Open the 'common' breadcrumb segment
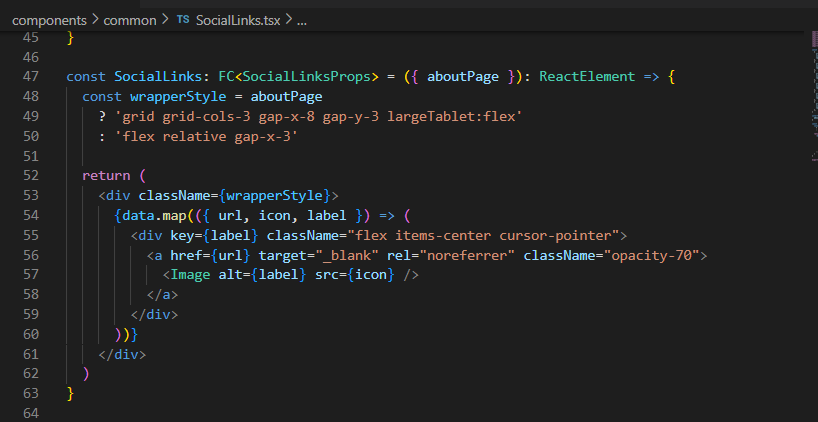This screenshot has width=818, height=422. click(x=130, y=20)
